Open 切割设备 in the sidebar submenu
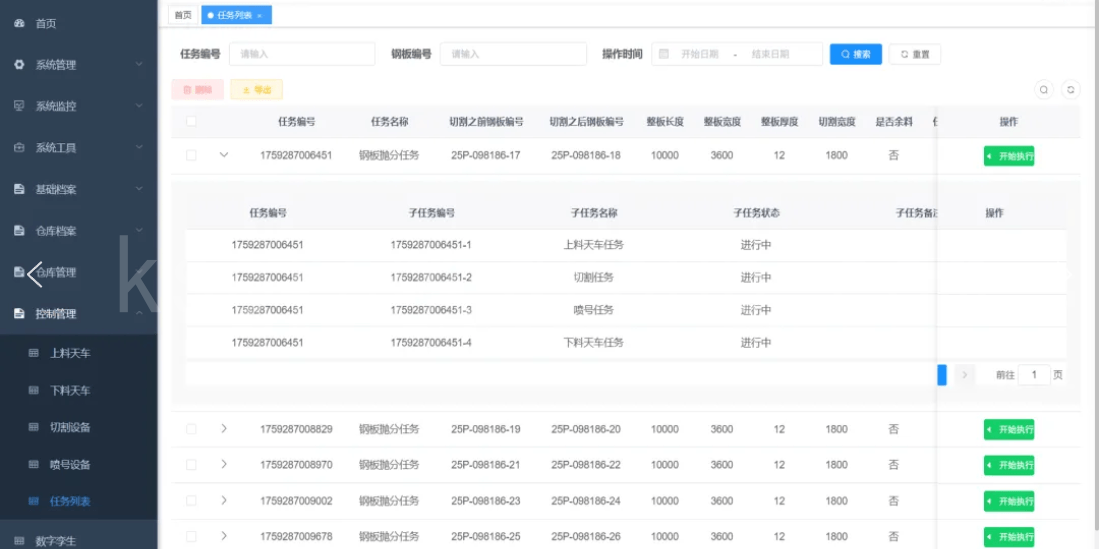Screen dimensions: 1101x552 click(70, 428)
